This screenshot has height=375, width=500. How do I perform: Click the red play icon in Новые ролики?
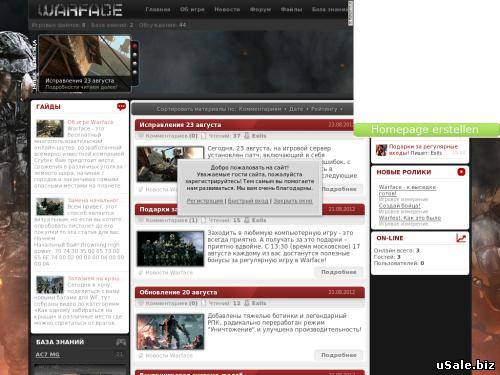(461, 172)
